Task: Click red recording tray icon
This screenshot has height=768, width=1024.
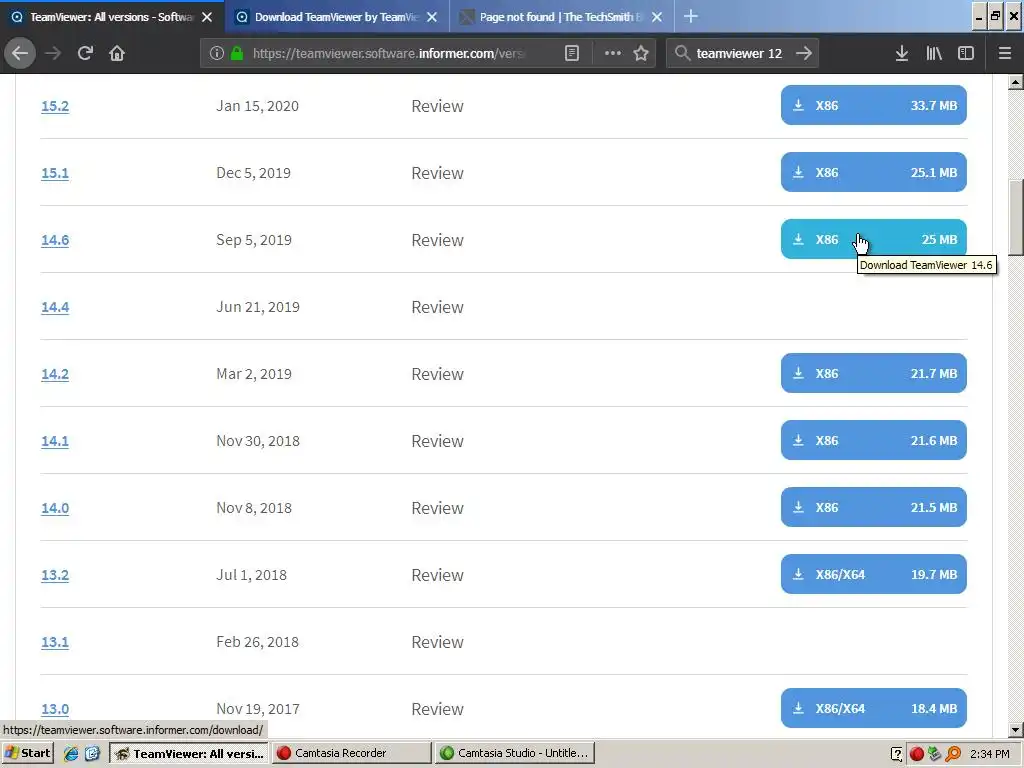Action: pyautogui.click(x=916, y=754)
